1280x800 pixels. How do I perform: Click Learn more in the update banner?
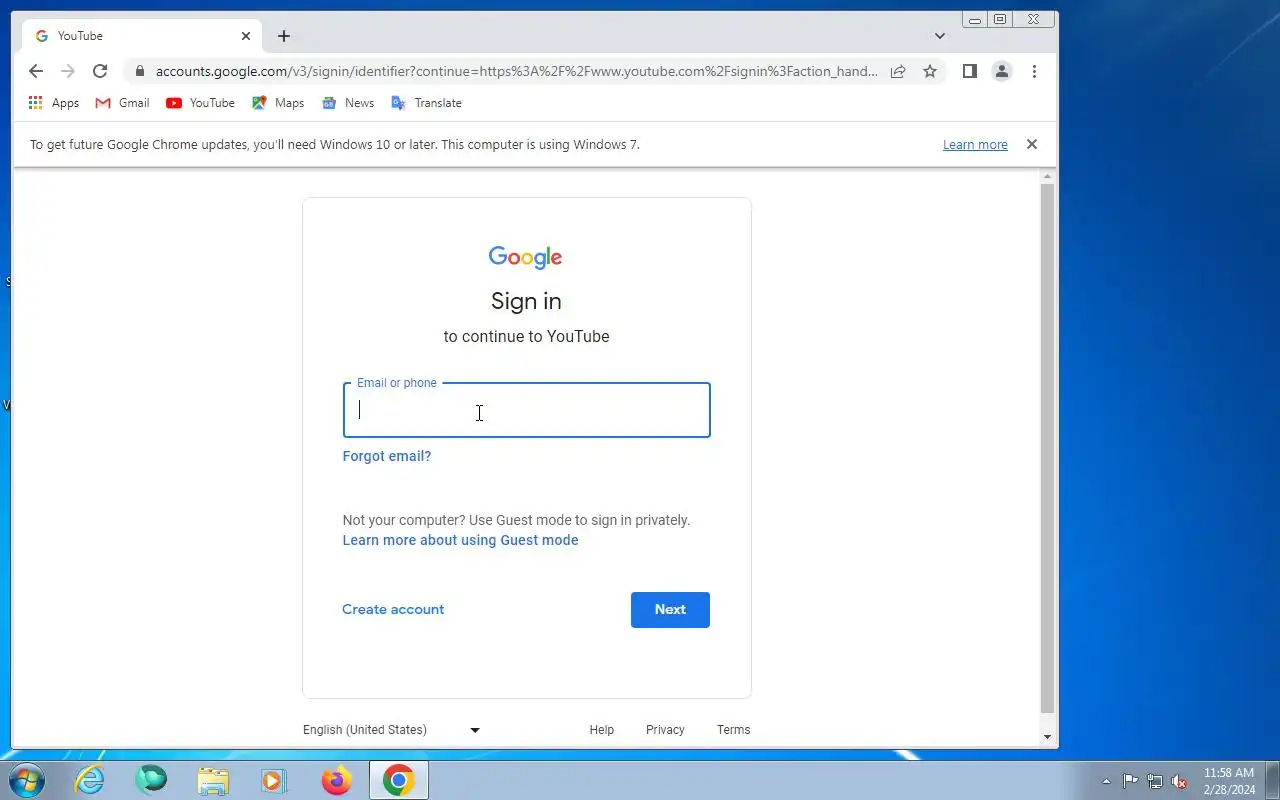[975, 145]
